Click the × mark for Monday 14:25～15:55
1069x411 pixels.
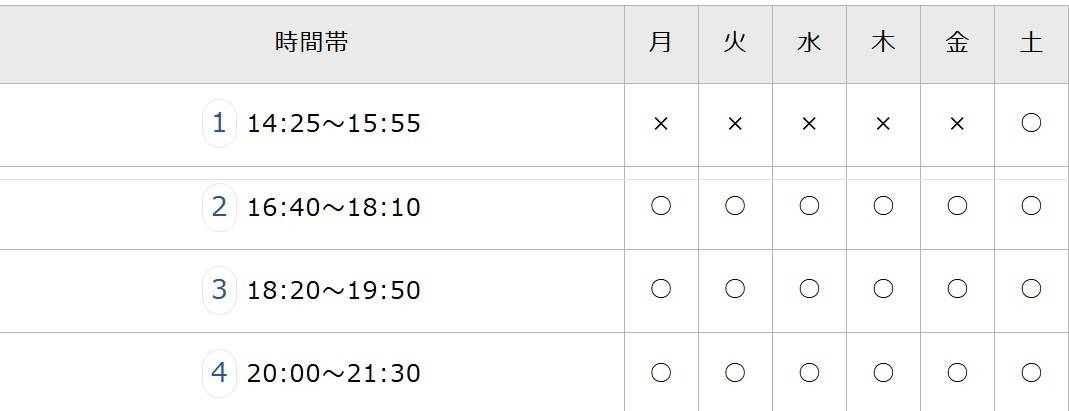point(660,124)
